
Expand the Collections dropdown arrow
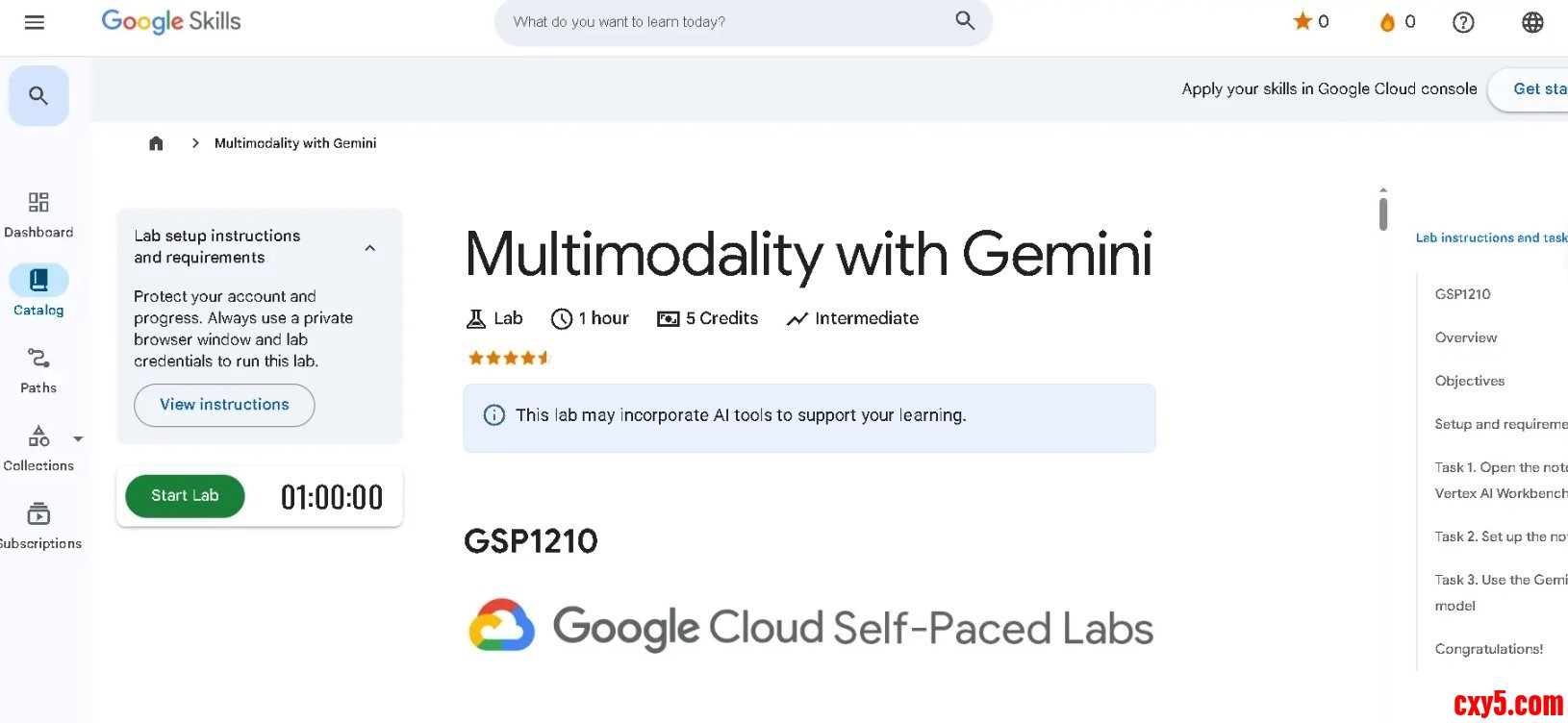click(78, 438)
